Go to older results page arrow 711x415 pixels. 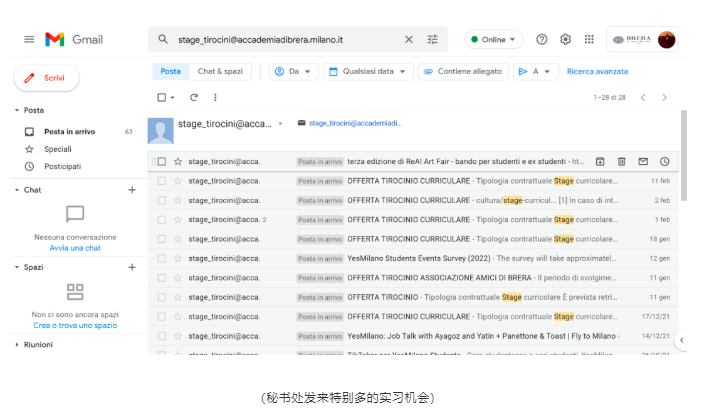click(664, 98)
